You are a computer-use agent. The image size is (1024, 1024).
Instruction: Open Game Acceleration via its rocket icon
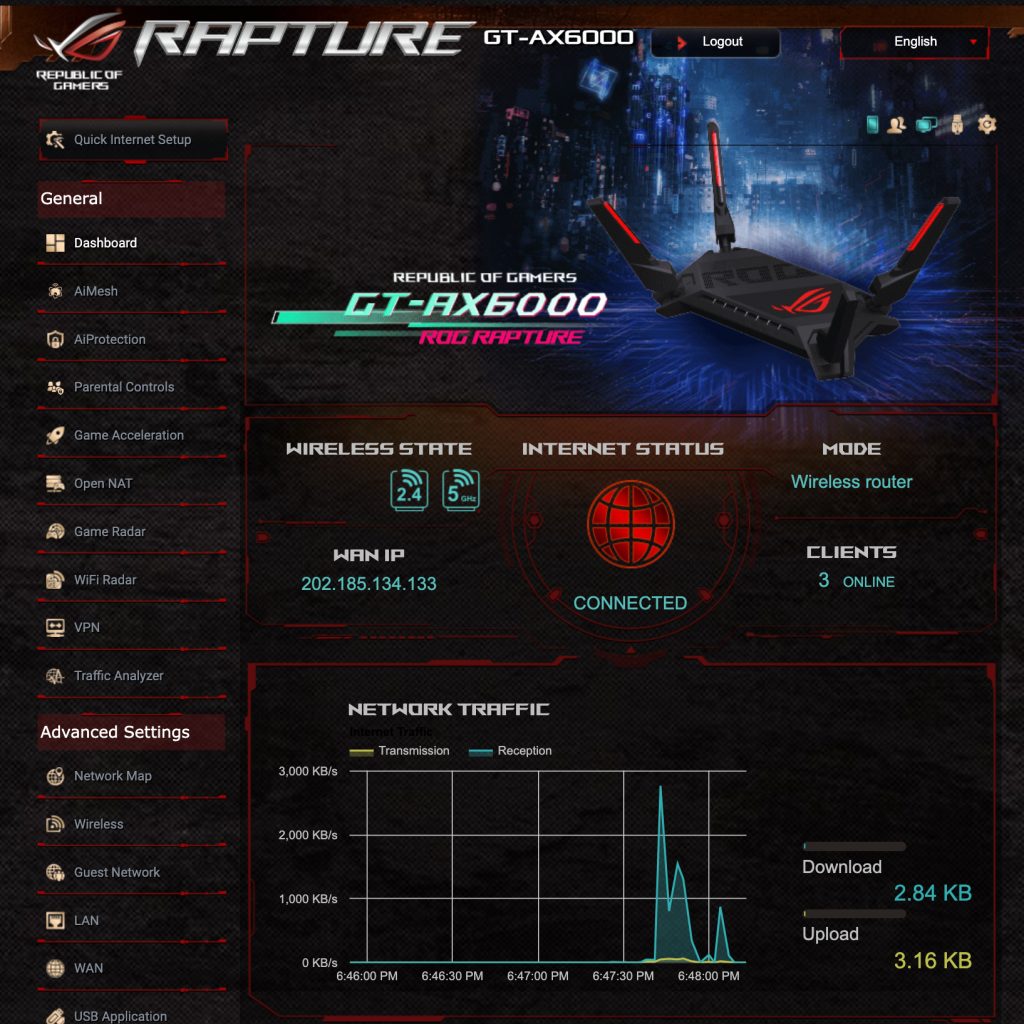point(56,436)
